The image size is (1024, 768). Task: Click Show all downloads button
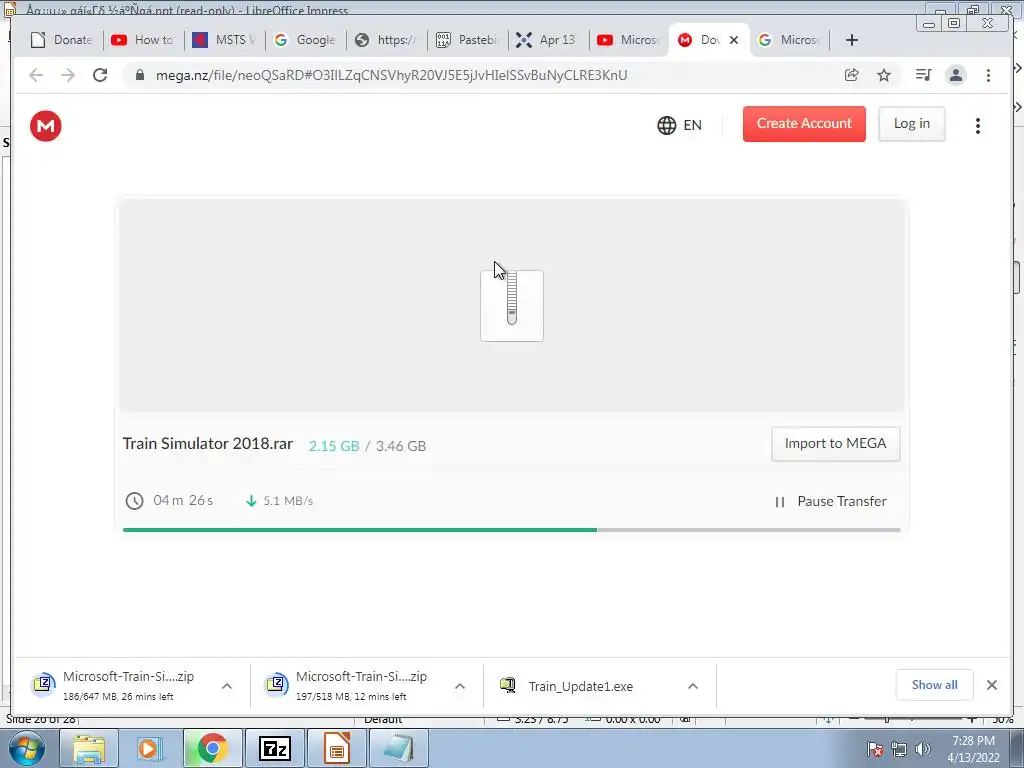[935, 685]
